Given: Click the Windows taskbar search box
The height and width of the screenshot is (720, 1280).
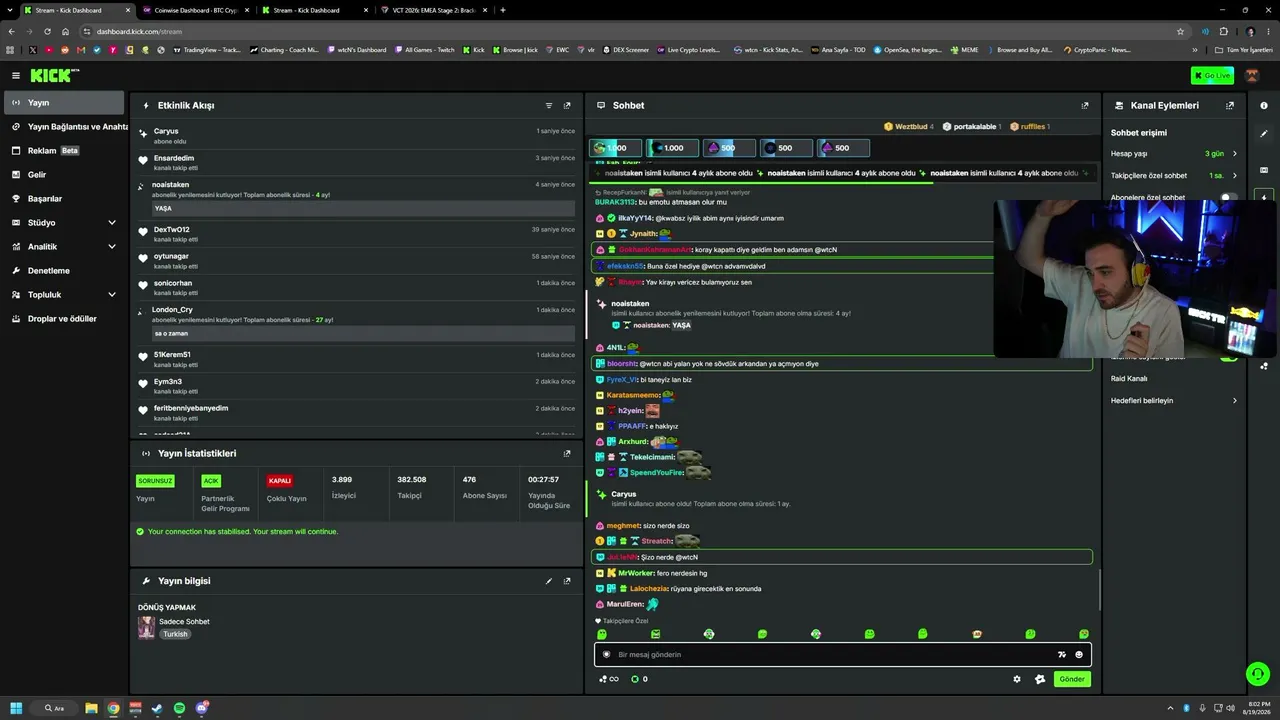Looking at the screenshot, I should pos(54,708).
